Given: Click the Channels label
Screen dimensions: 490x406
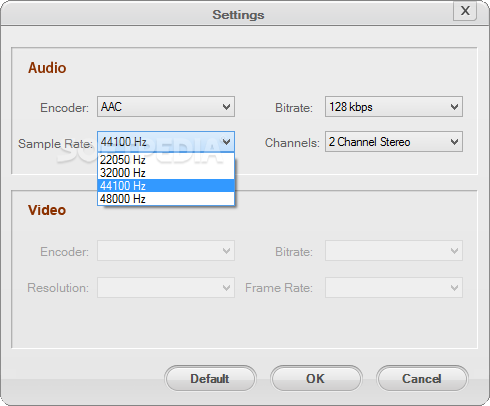Looking at the screenshot, I should [x=292, y=143].
